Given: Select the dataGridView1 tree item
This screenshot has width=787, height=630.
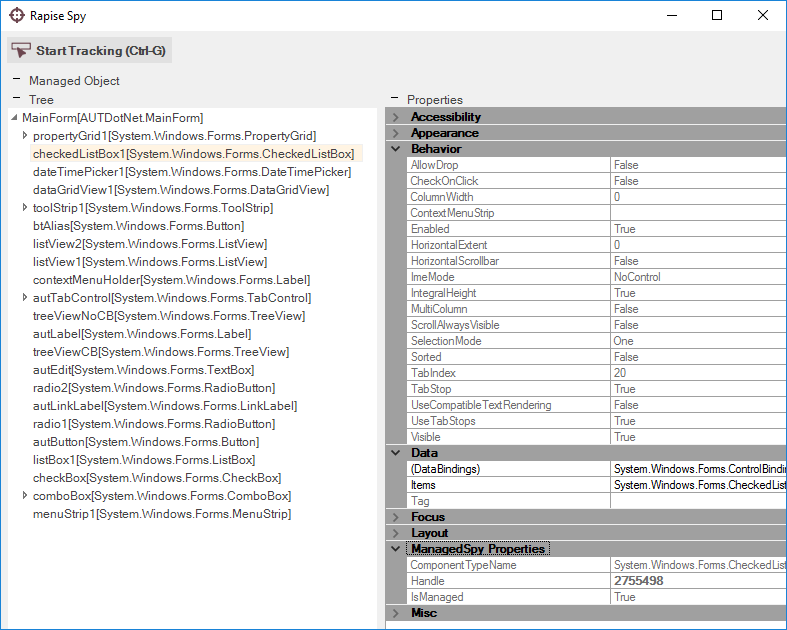Looking at the screenshot, I should pos(181,190).
